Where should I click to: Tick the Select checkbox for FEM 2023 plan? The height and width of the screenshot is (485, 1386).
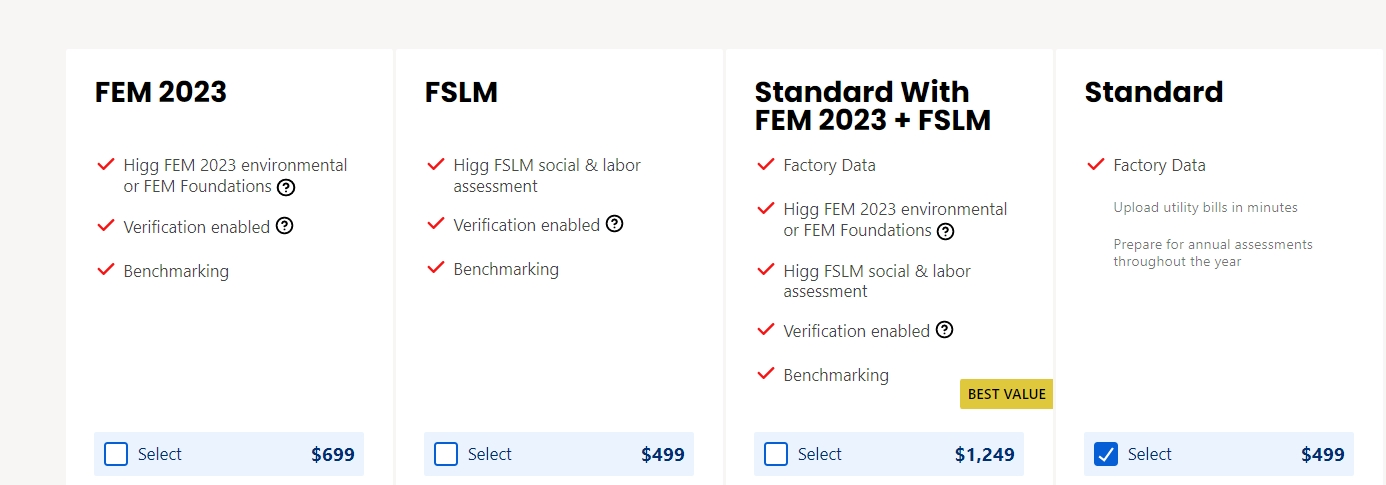(x=116, y=454)
